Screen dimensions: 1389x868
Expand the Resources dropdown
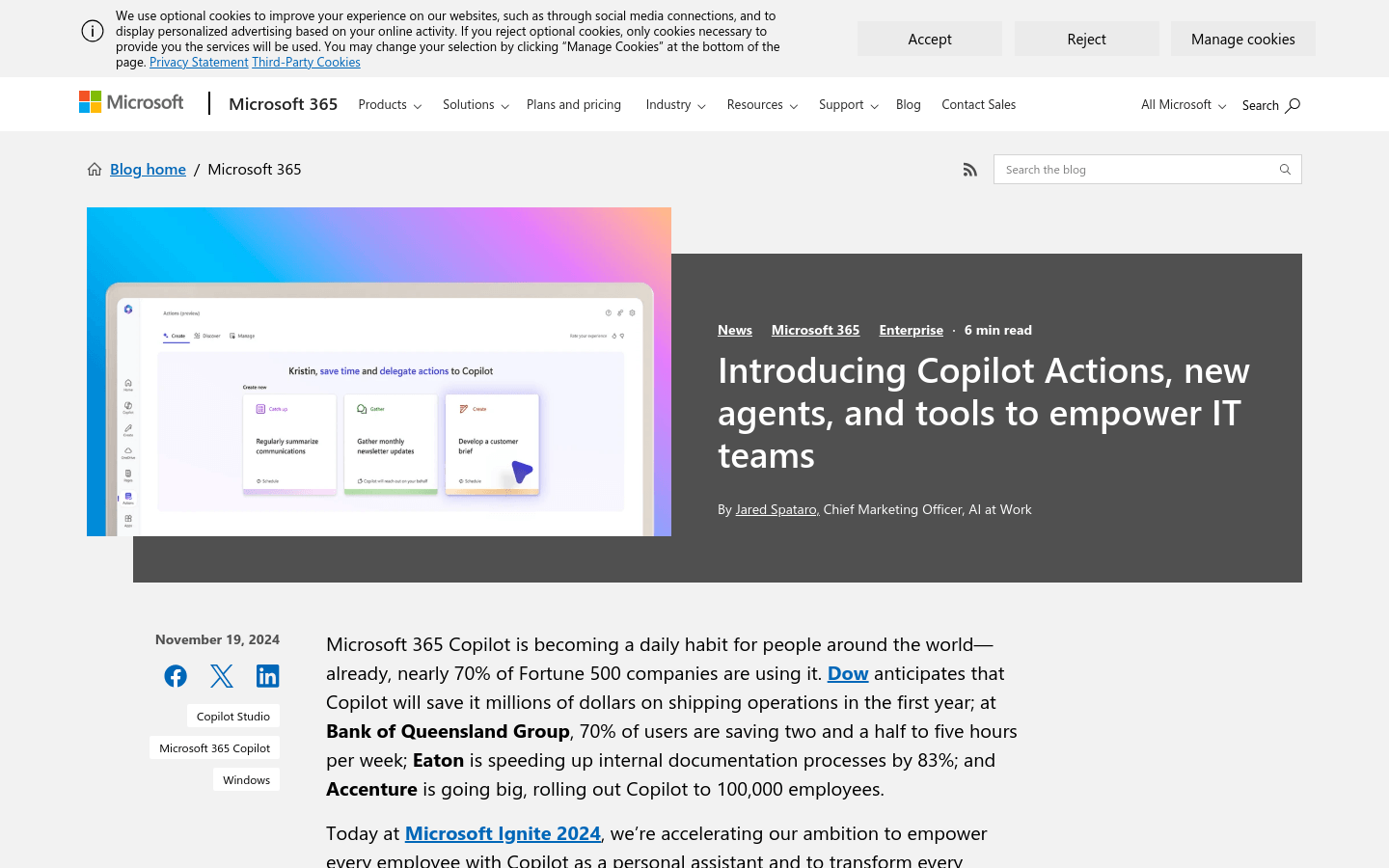click(762, 104)
